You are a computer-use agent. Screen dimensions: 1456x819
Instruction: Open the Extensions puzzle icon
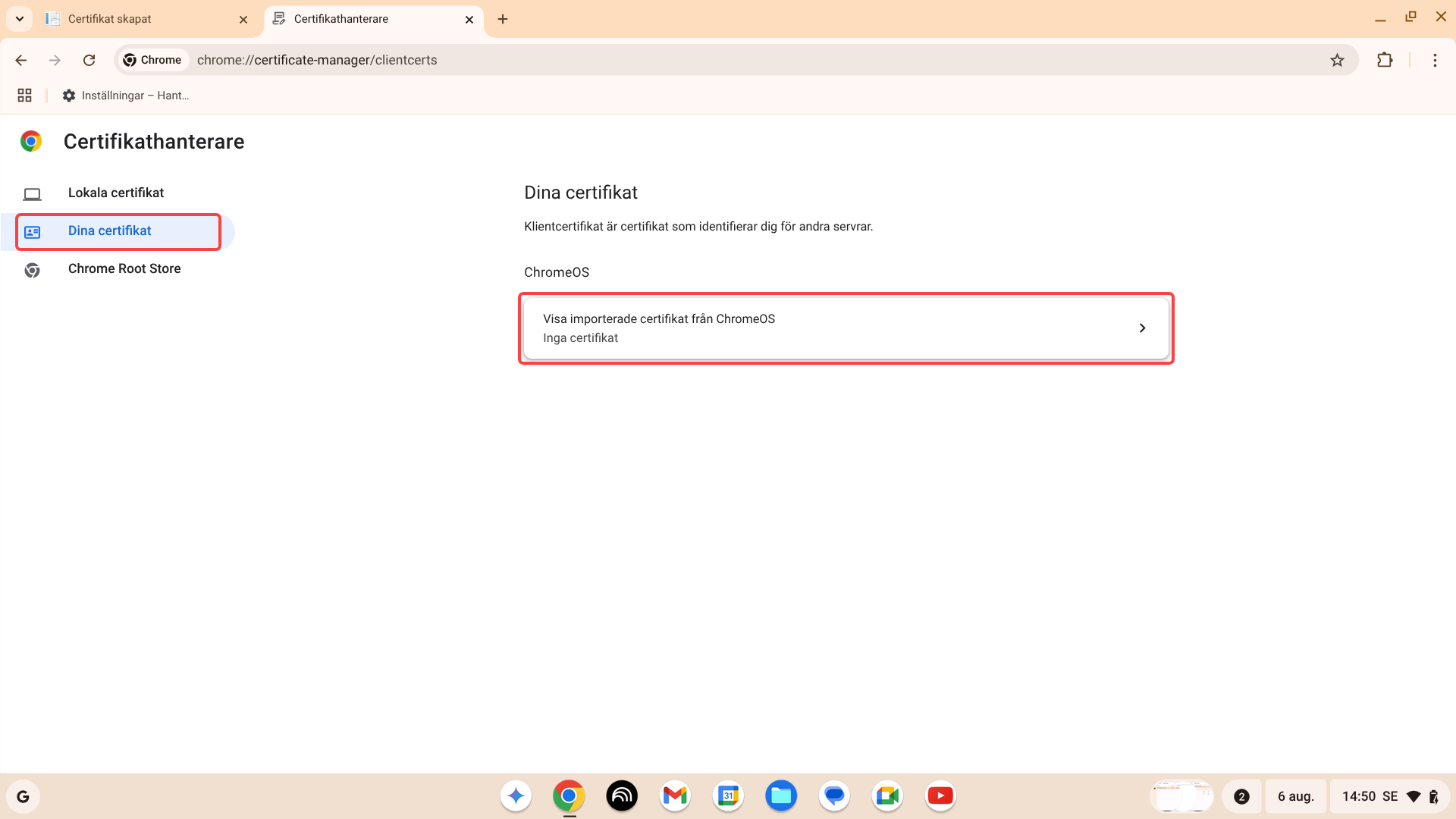click(1385, 60)
